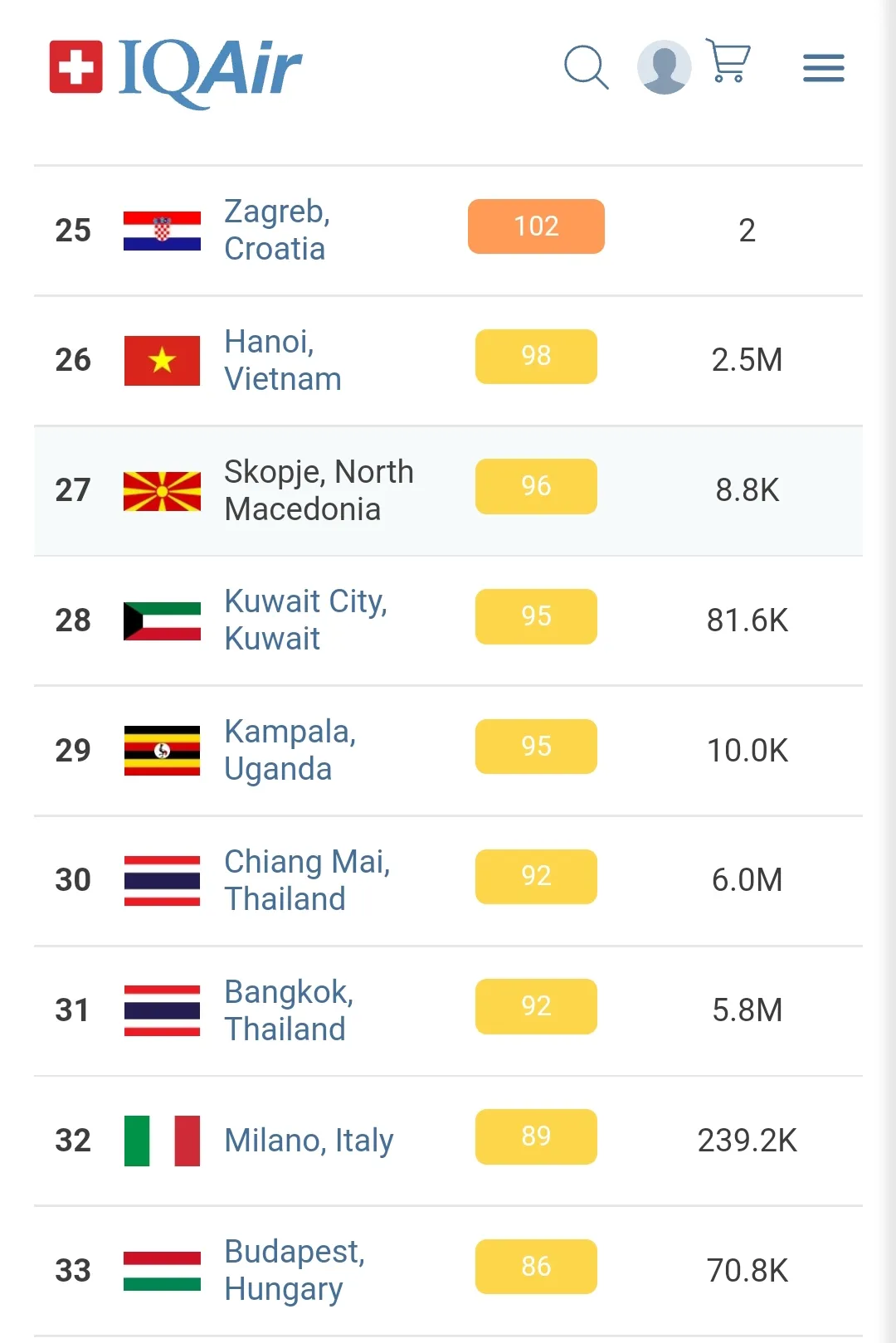Open the Budapest, Hungary link
This screenshot has width=896, height=1343.
point(295,1270)
